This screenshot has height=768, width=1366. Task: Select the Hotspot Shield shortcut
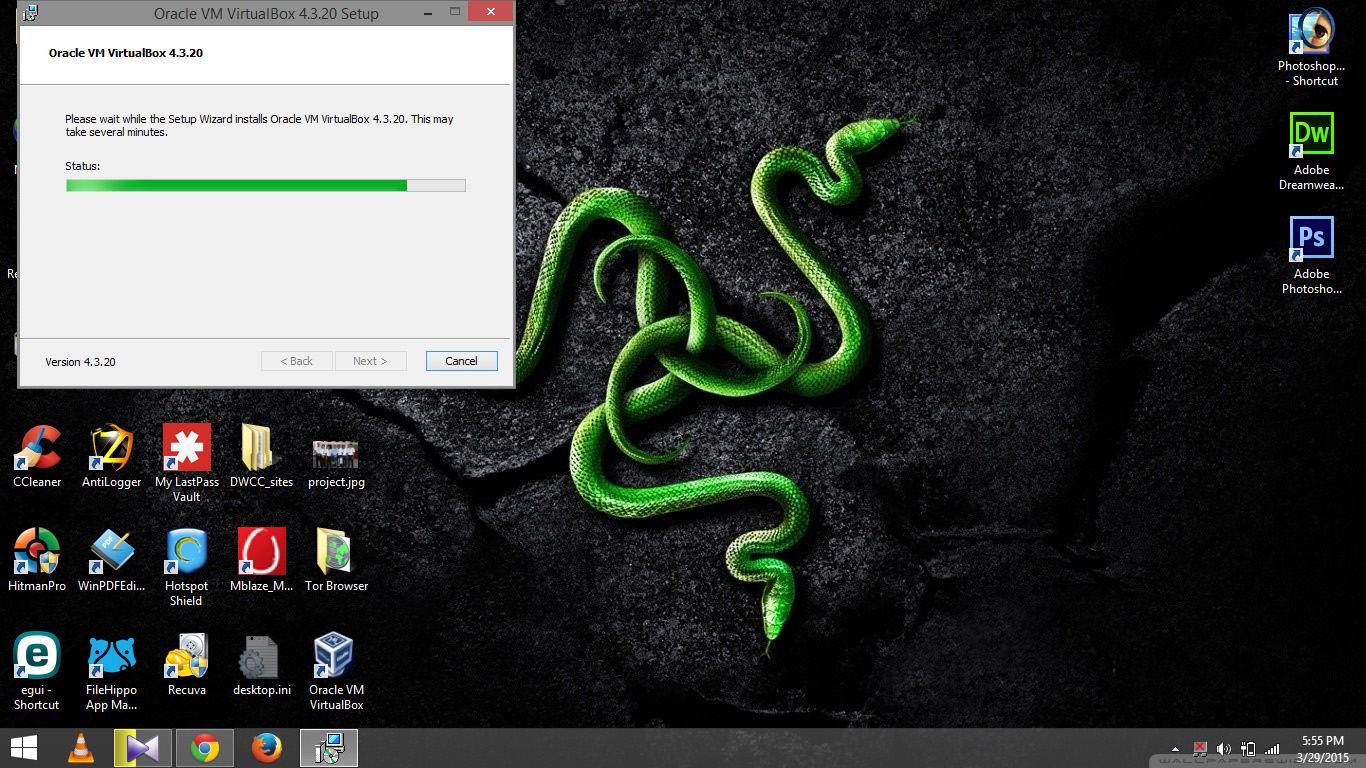point(187,567)
